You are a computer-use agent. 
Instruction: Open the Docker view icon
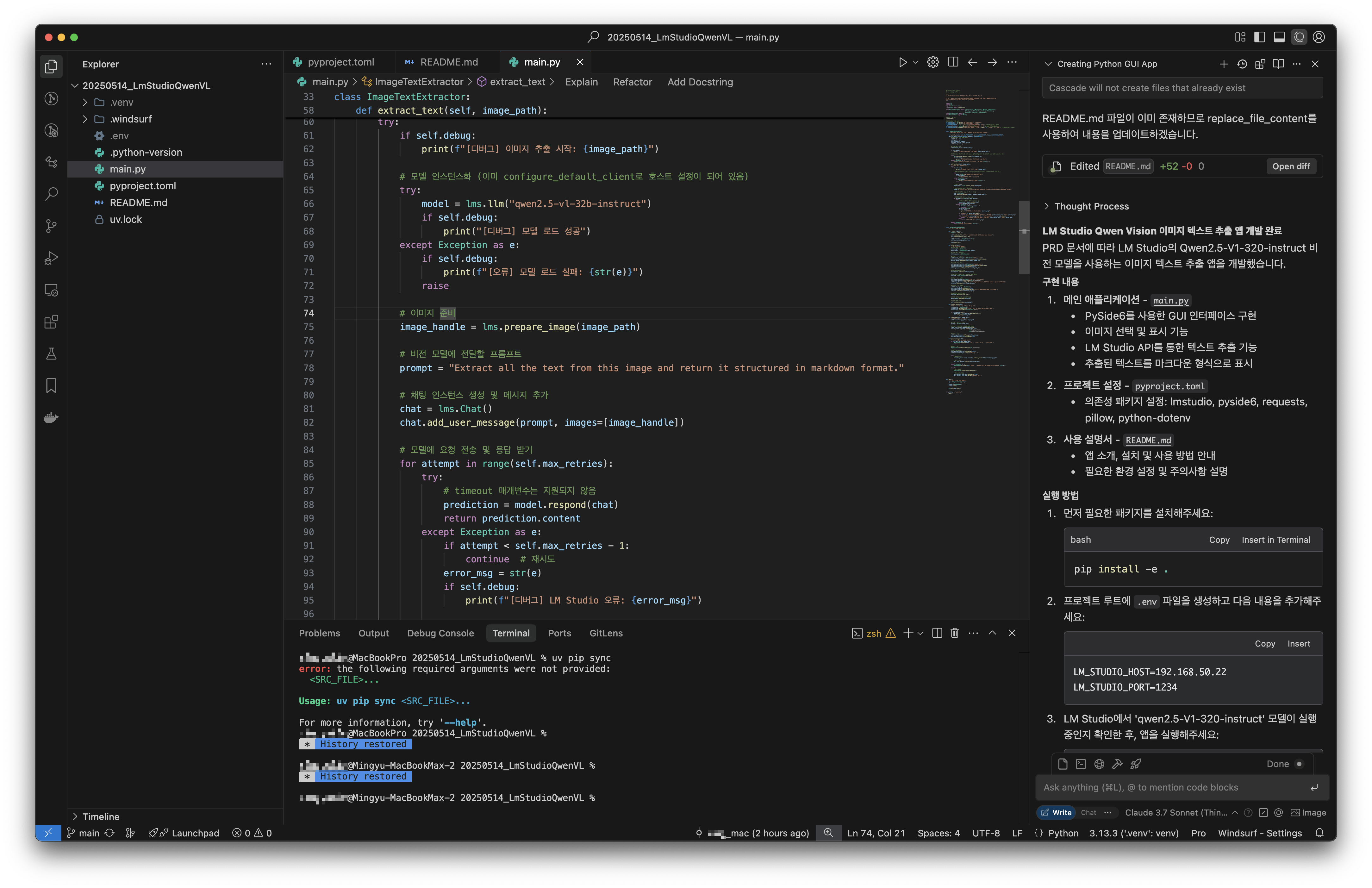tap(51, 417)
